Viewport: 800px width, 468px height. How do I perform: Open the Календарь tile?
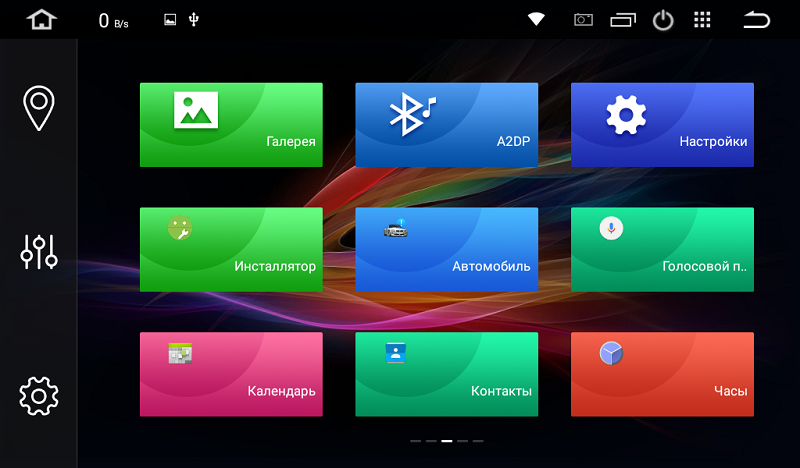click(231, 374)
